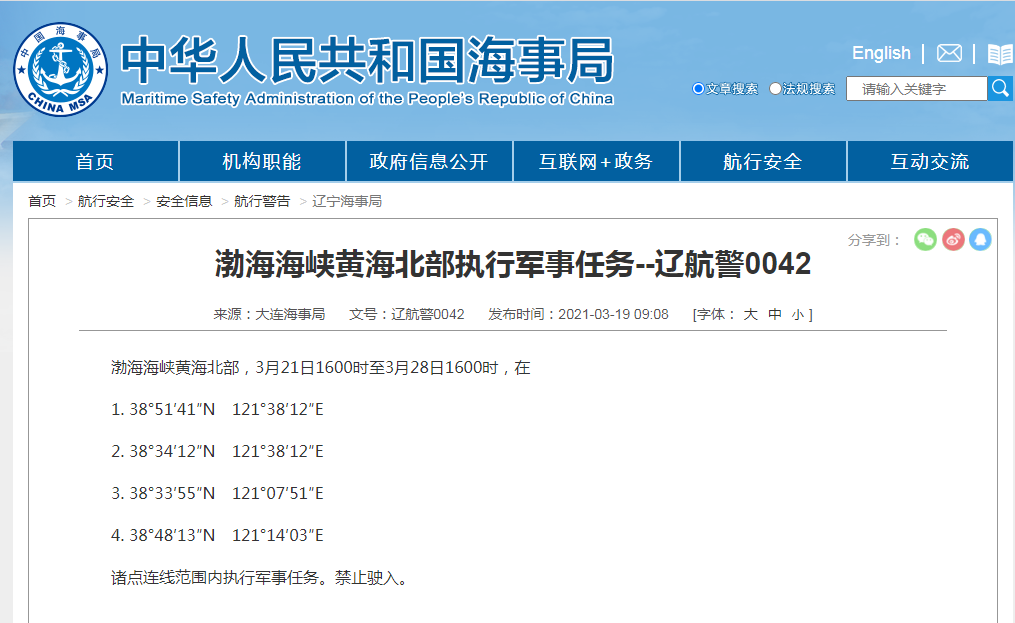Open 互联网+政务 navigation tab
The width and height of the screenshot is (1015, 623).
[596, 161]
